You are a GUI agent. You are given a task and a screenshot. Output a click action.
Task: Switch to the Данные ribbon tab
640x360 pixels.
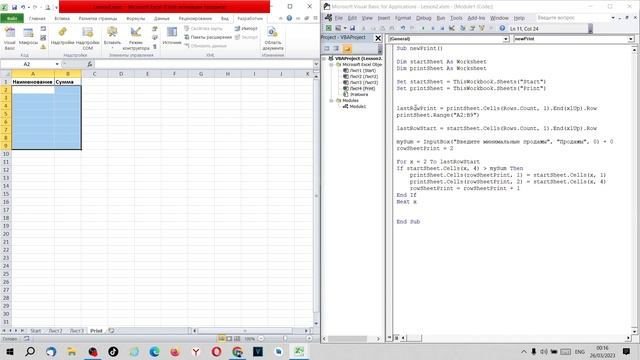162,18
